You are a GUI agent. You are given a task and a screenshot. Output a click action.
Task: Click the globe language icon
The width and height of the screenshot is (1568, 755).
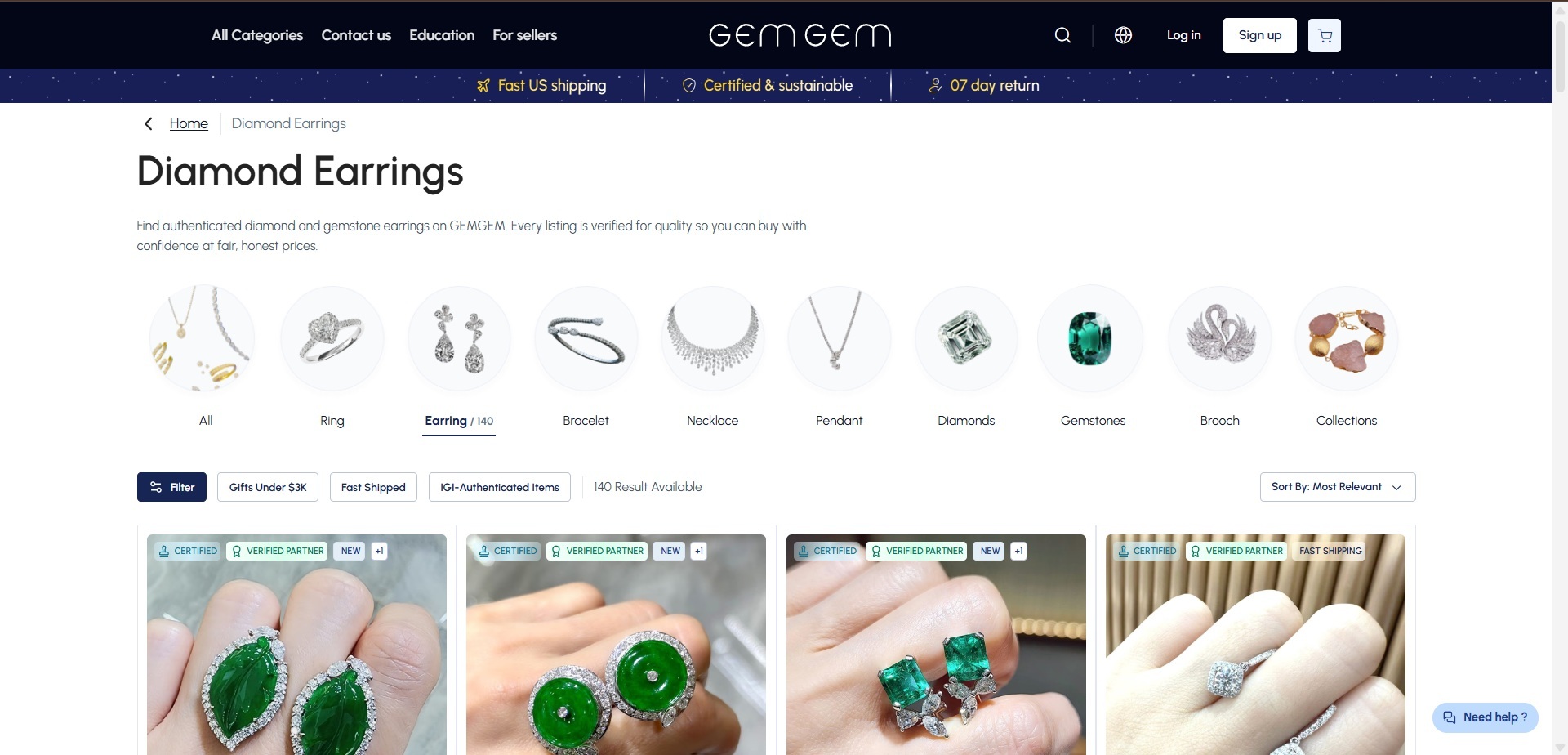pos(1123,35)
